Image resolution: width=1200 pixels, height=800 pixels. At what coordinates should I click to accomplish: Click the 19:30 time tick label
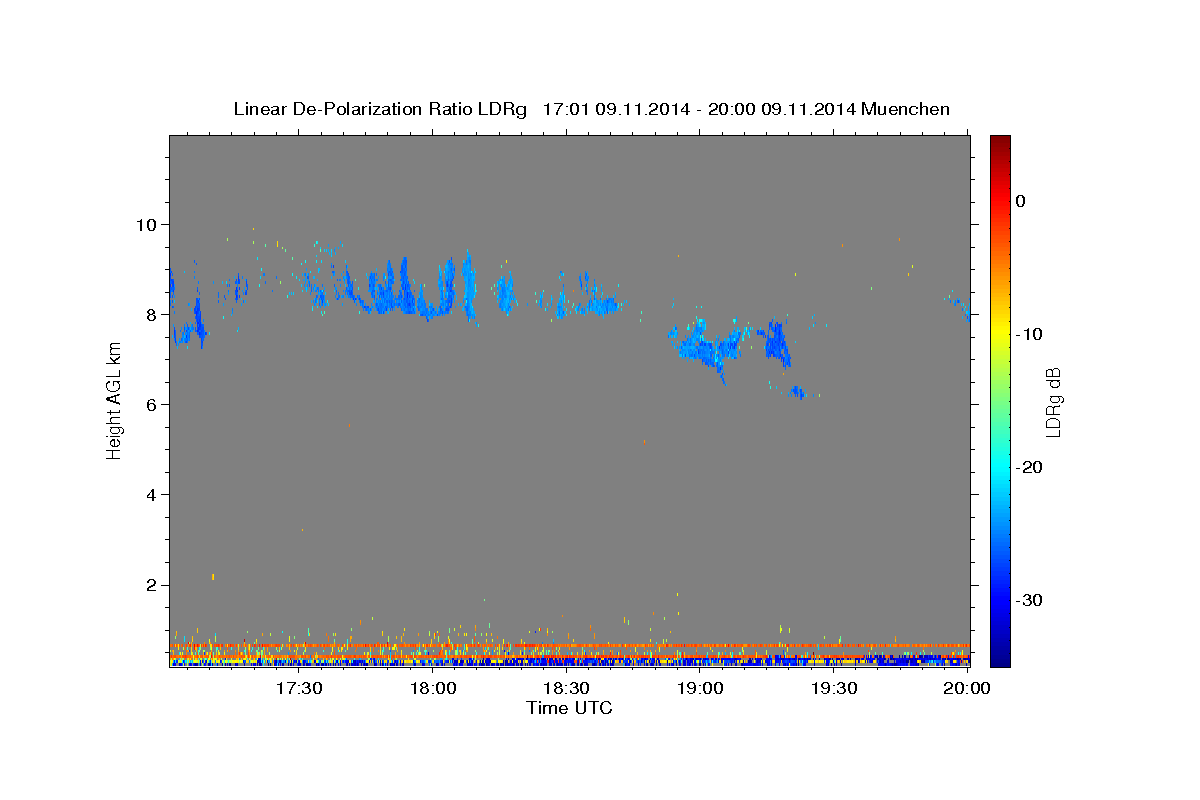tap(834, 688)
